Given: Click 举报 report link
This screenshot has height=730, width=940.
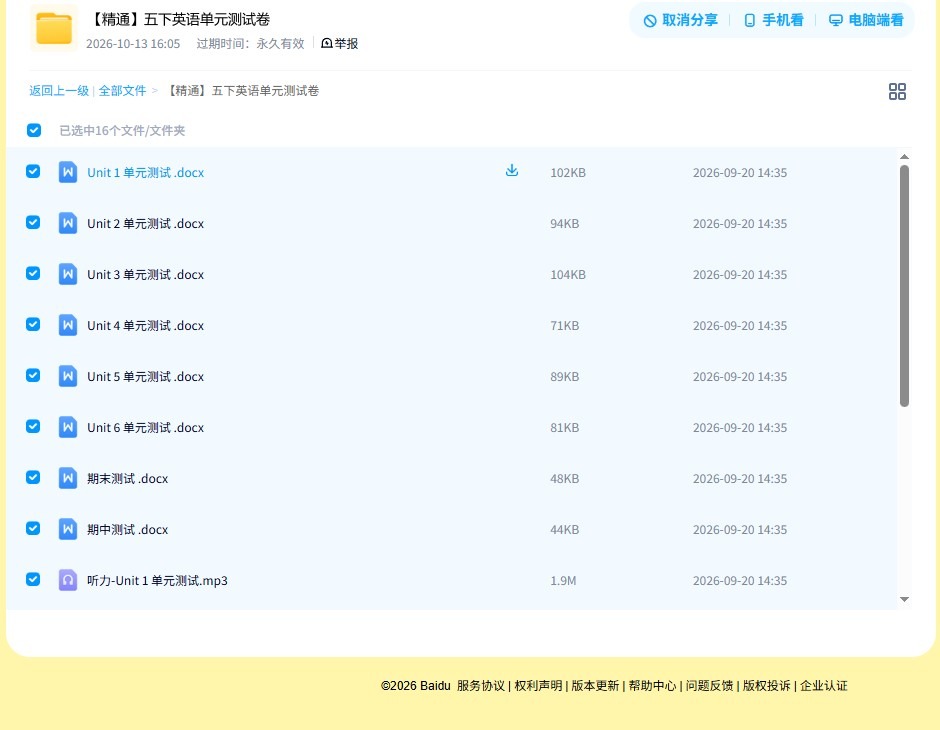Looking at the screenshot, I should [339, 43].
